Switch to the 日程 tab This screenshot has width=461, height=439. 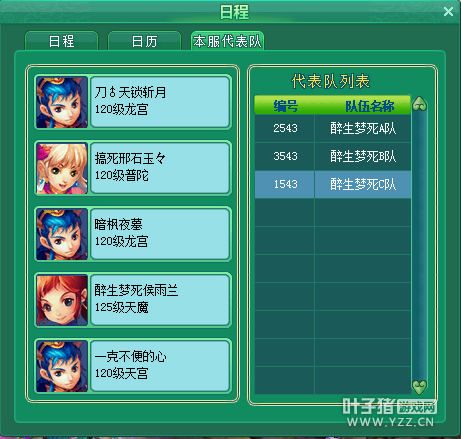(x=61, y=41)
